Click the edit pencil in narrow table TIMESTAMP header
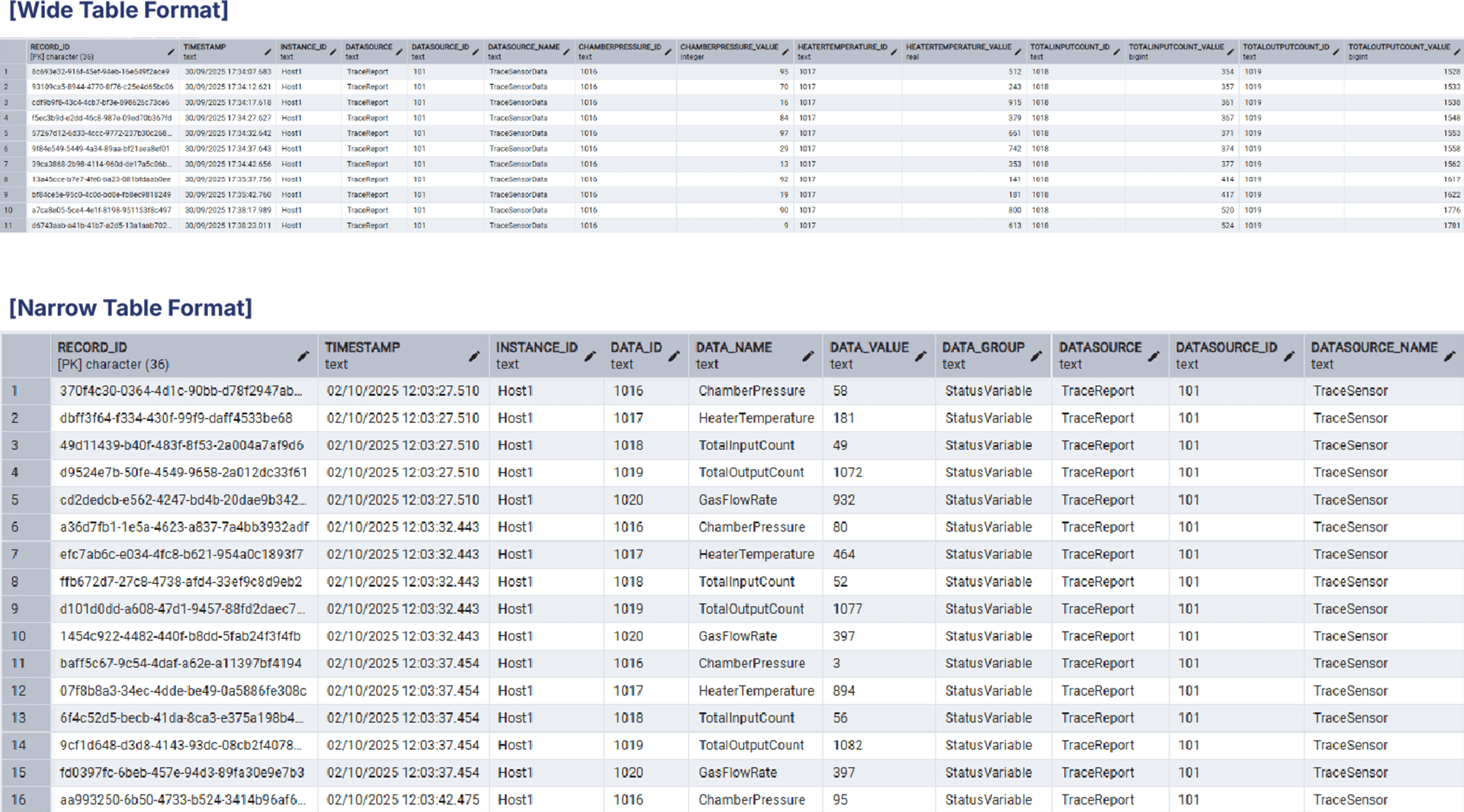 (x=474, y=356)
